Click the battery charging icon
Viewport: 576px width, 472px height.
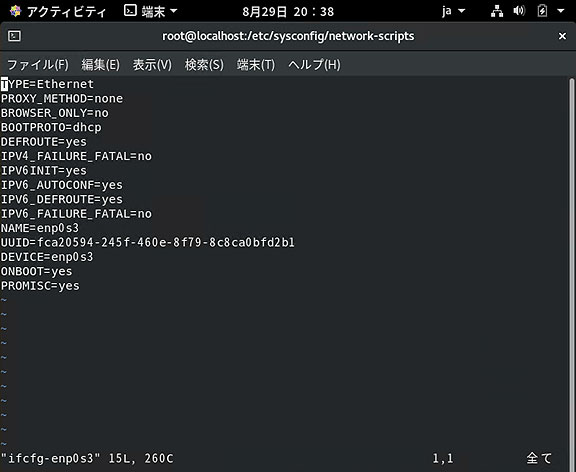[542, 11]
